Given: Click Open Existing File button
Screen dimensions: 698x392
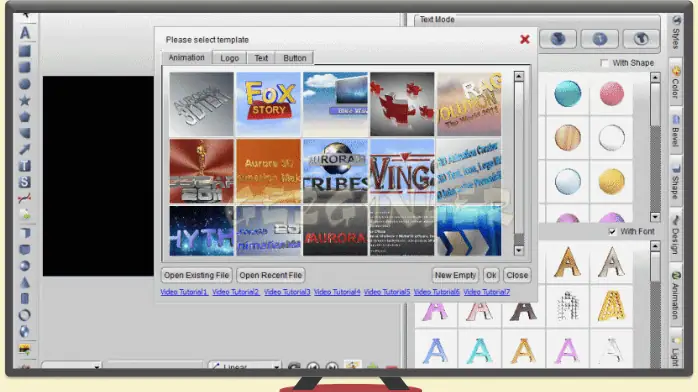Looking at the screenshot, I should pos(196,275).
